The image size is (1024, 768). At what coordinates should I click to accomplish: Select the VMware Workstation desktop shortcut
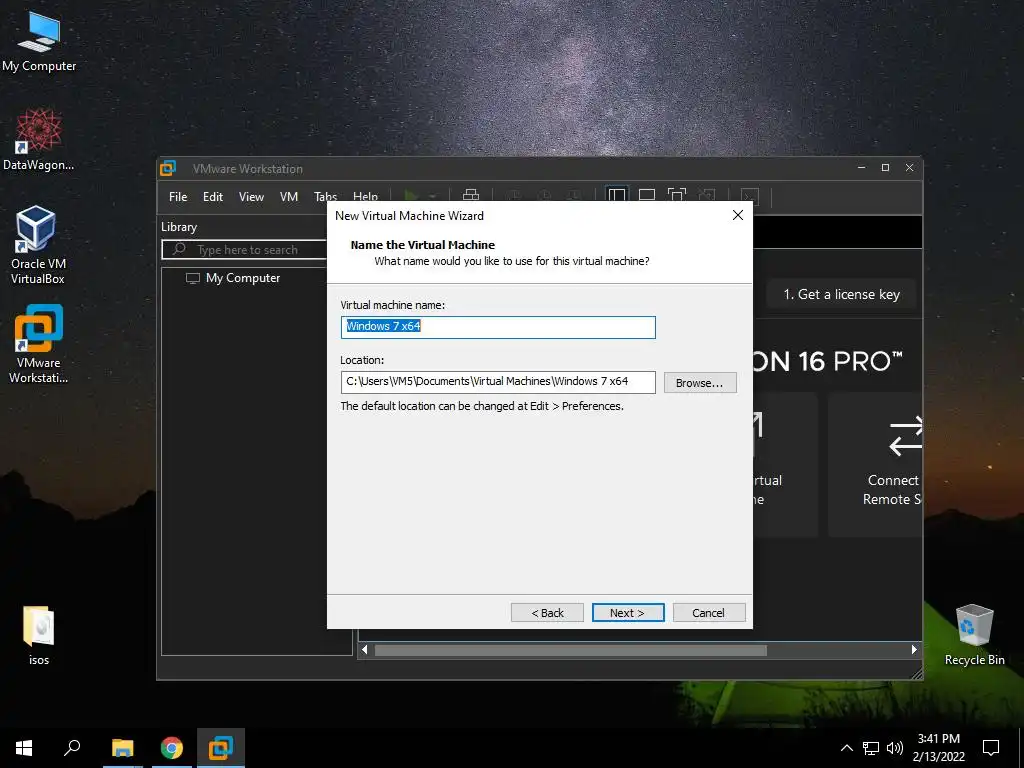[x=38, y=344]
